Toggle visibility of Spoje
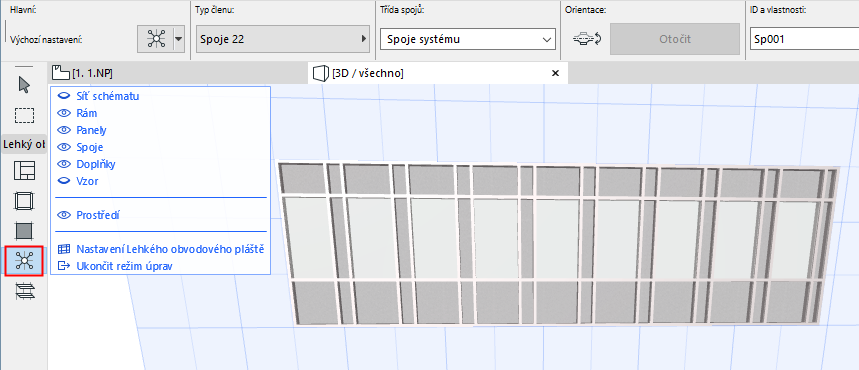 pos(64,147)
